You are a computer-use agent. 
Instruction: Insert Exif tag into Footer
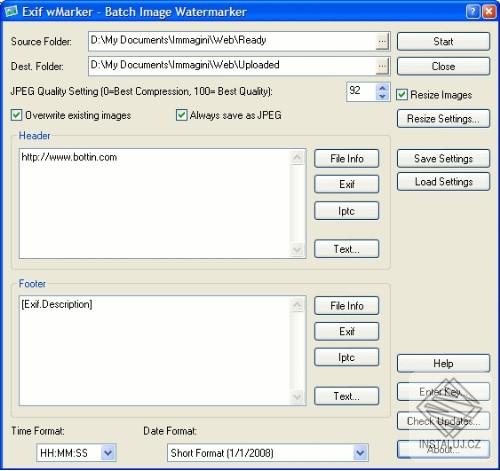click(x=347, y=331)
